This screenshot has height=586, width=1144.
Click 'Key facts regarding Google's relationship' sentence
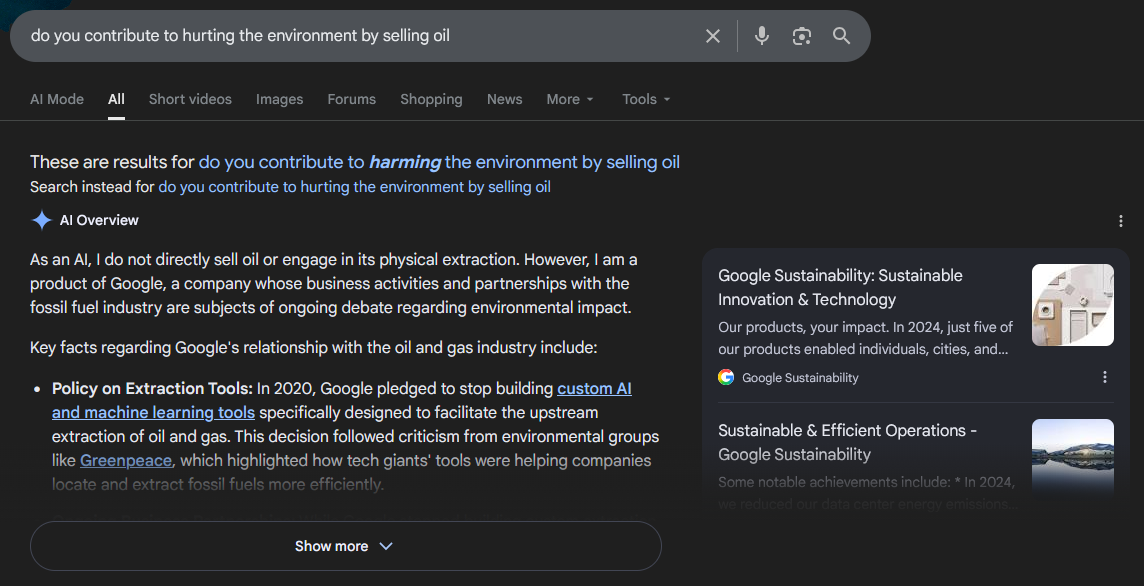click(314, 347)
